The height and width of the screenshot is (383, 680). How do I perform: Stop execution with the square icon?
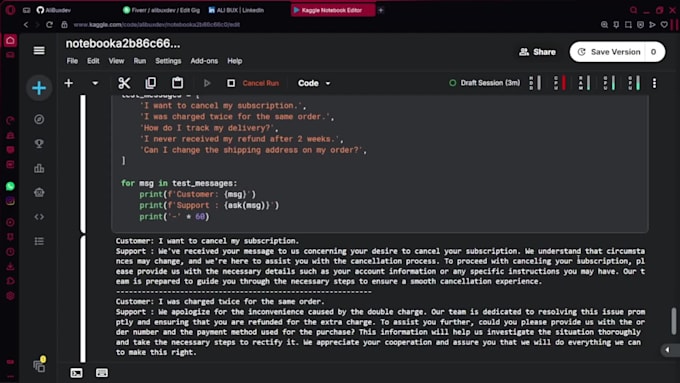[x=231, y=83]
